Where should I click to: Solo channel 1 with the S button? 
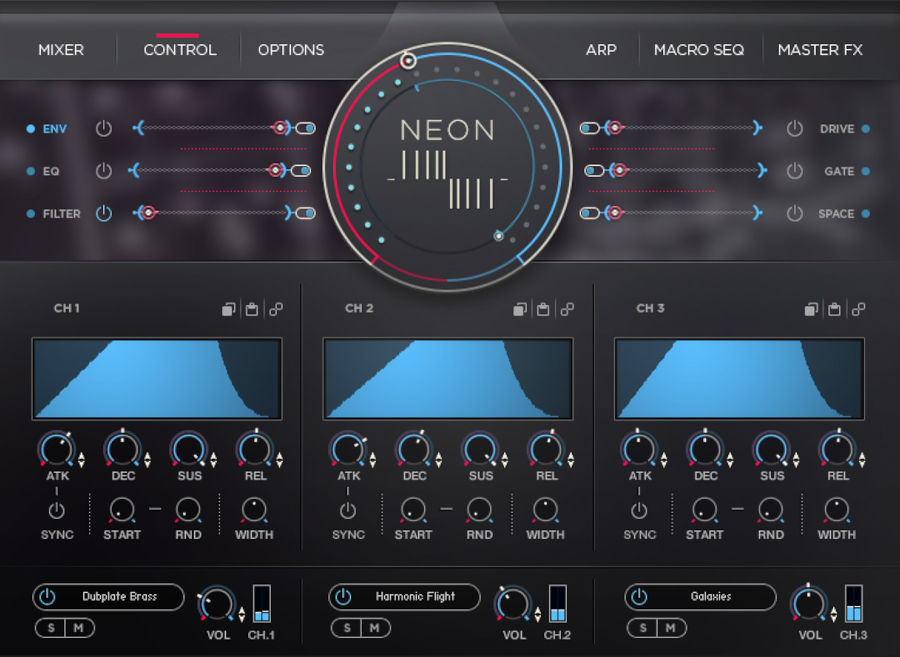(50, 628)
